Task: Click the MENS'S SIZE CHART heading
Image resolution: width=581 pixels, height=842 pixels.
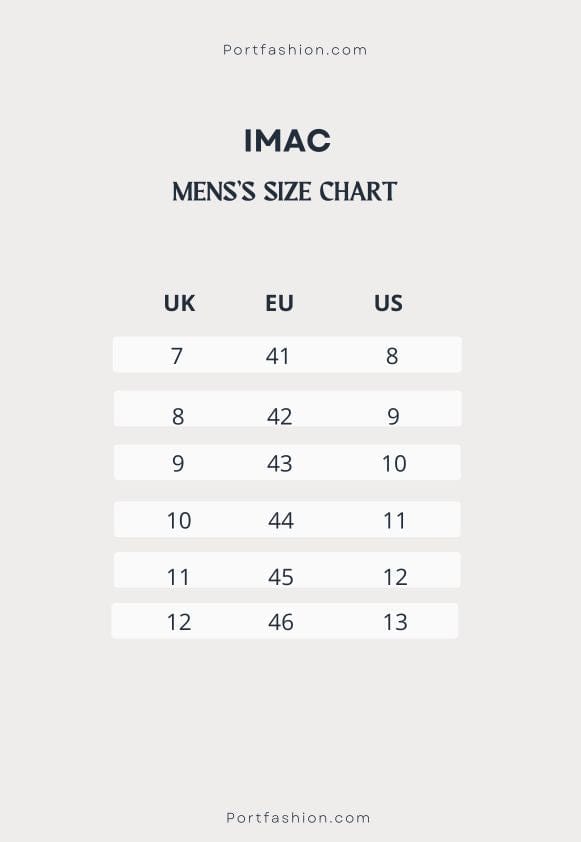Action: tap(285, 192)
